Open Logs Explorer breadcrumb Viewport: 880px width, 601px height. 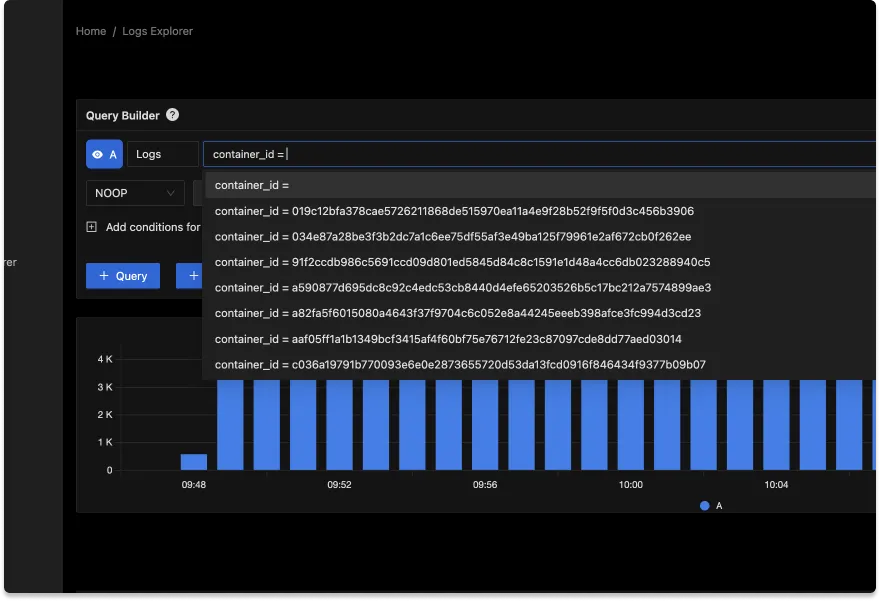[x=158, y=31]
